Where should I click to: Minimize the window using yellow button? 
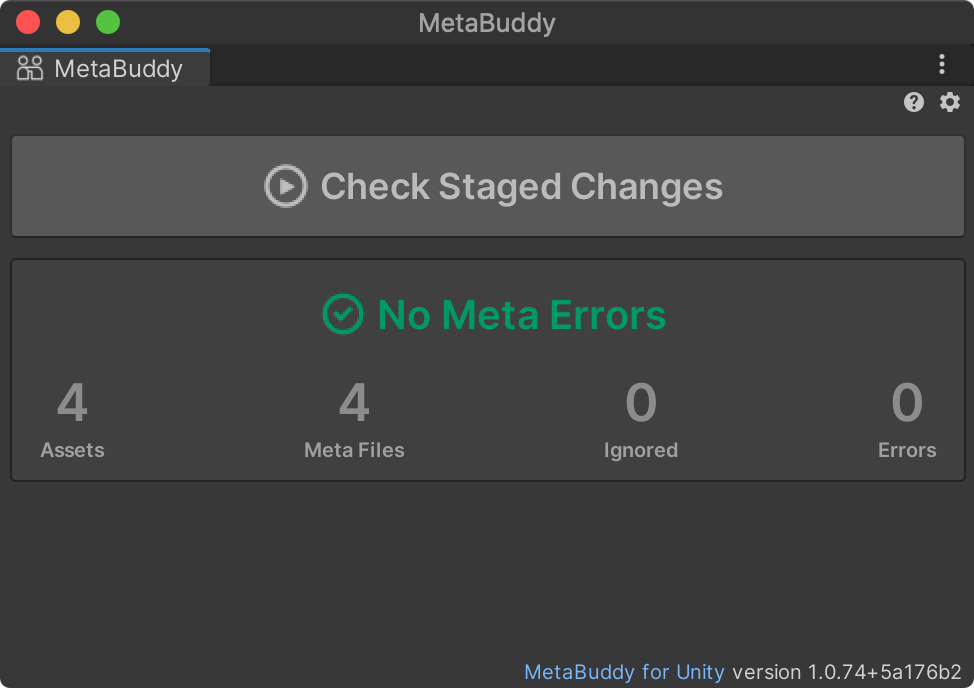click(68, 22)
